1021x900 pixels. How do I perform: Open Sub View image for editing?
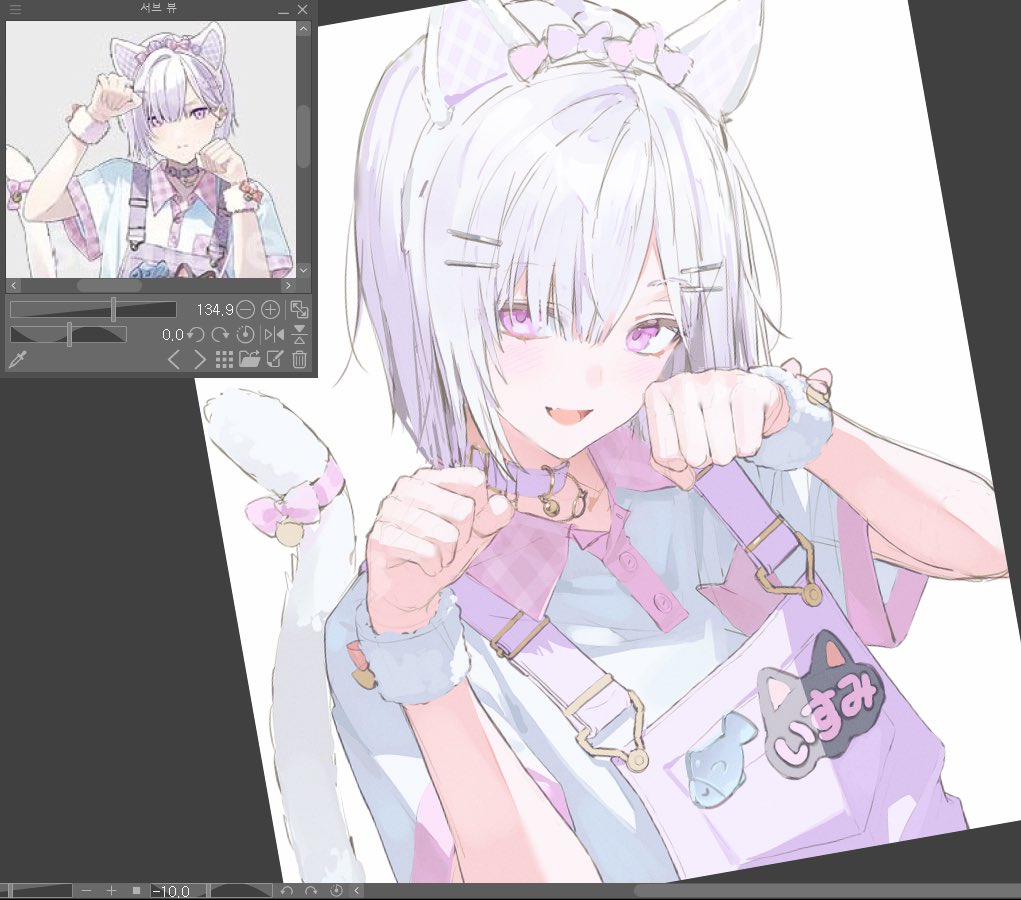click(275, 359)
